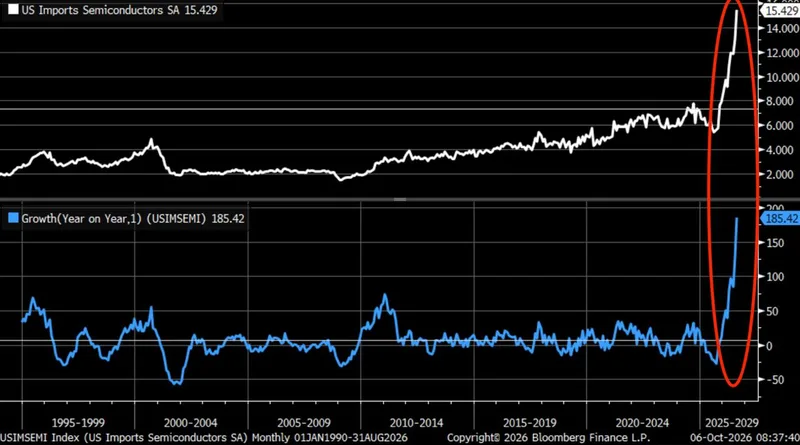Click the white legend swatch for US Imports Semiconductors

click(x=13, y=10)
